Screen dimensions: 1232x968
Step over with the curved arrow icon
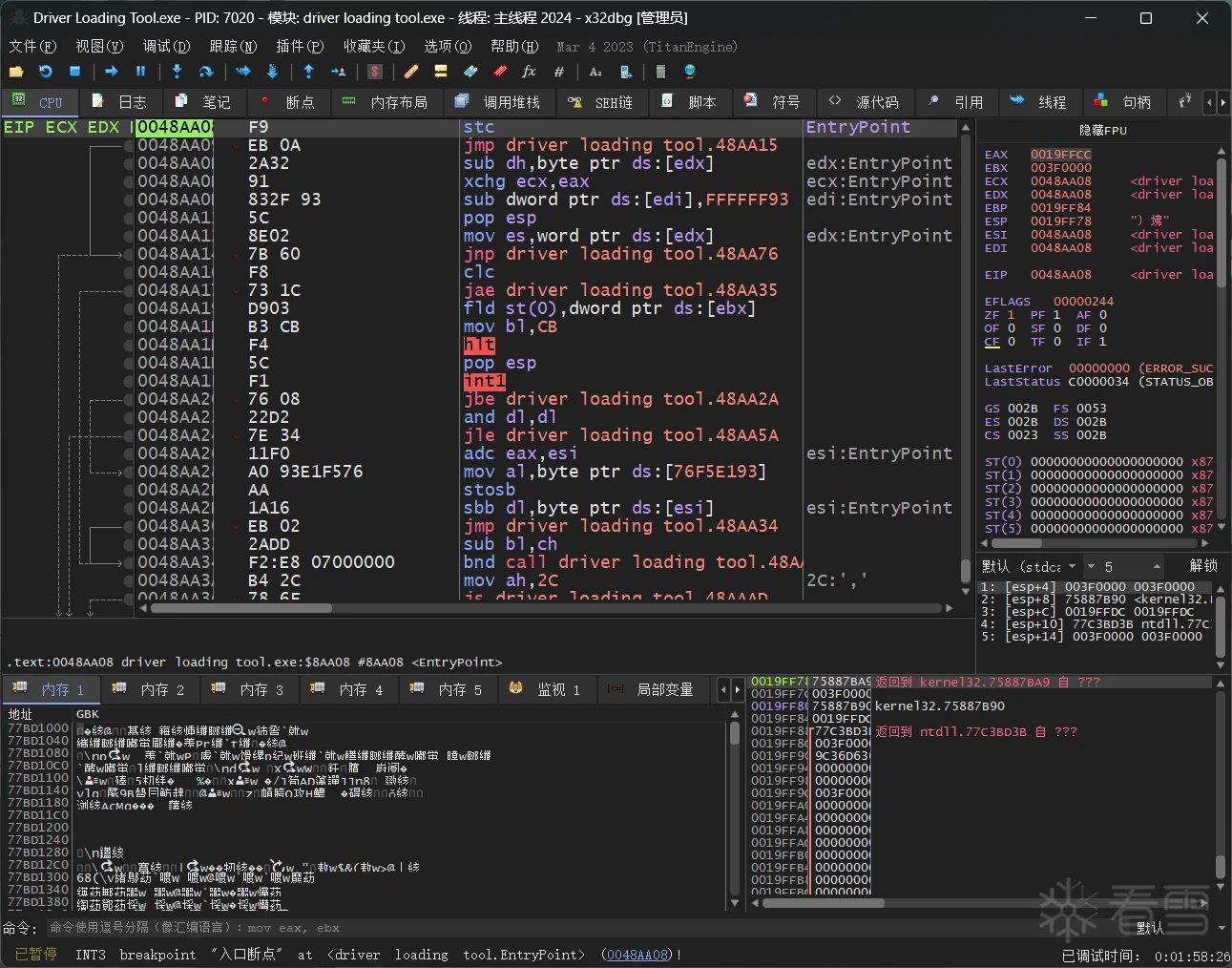click(x=205, y=72)
